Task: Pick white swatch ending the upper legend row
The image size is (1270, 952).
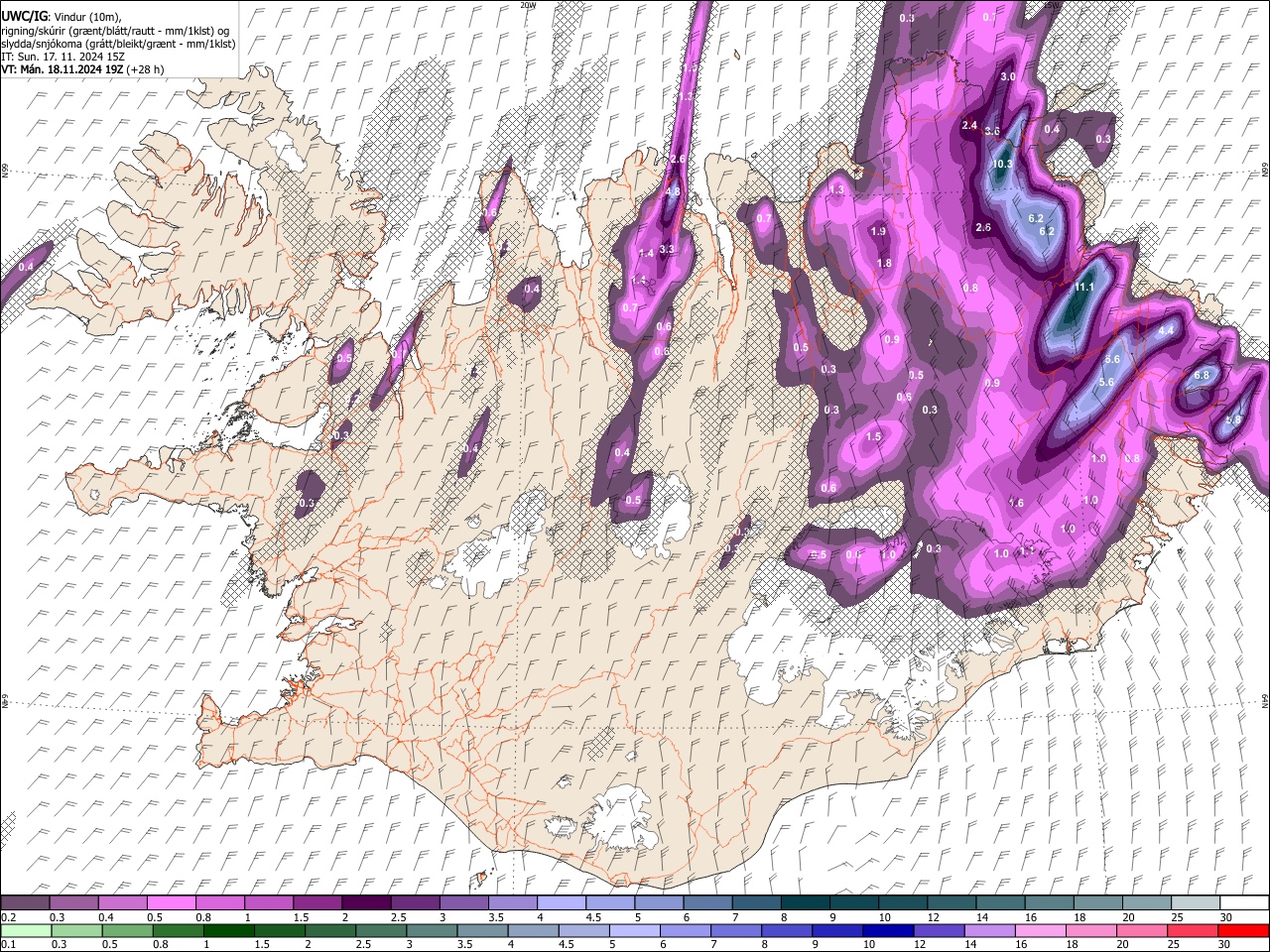Action: click(x=1242, y=902)
